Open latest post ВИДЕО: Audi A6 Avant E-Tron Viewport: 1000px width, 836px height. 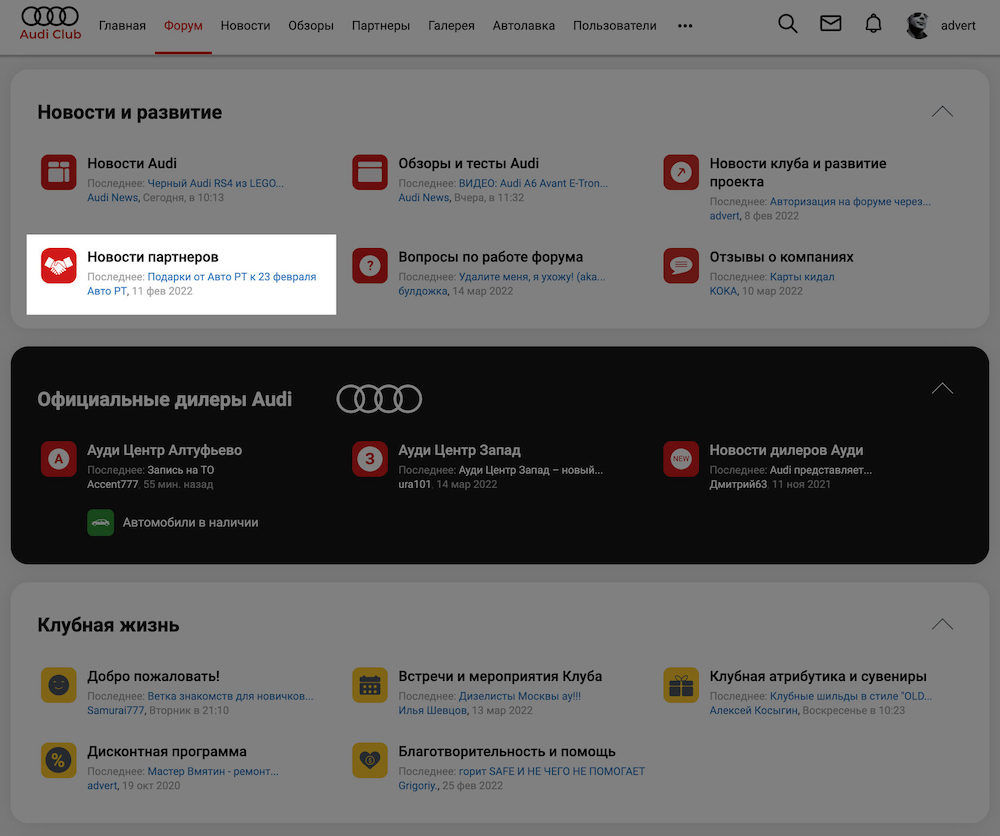tap(533, 183)
